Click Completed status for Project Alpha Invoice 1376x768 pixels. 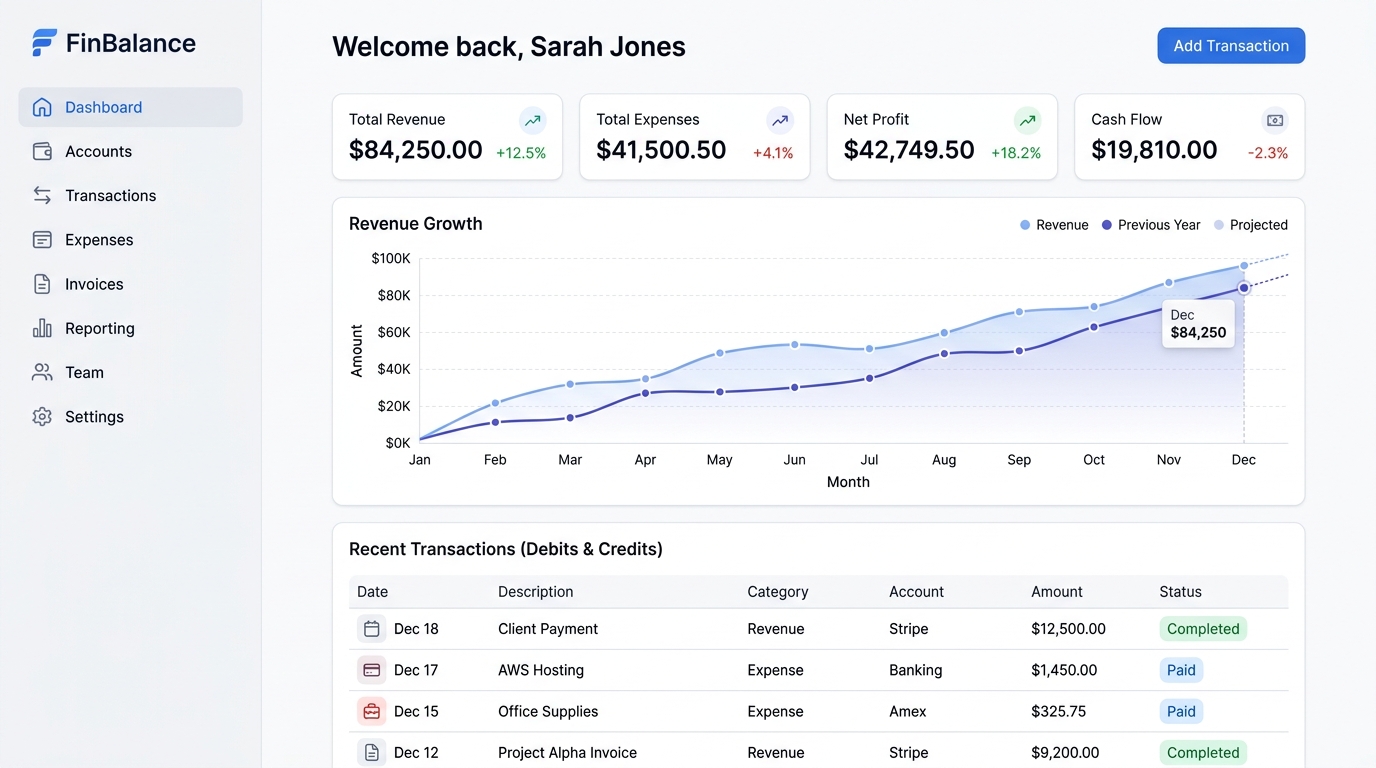1203,752
